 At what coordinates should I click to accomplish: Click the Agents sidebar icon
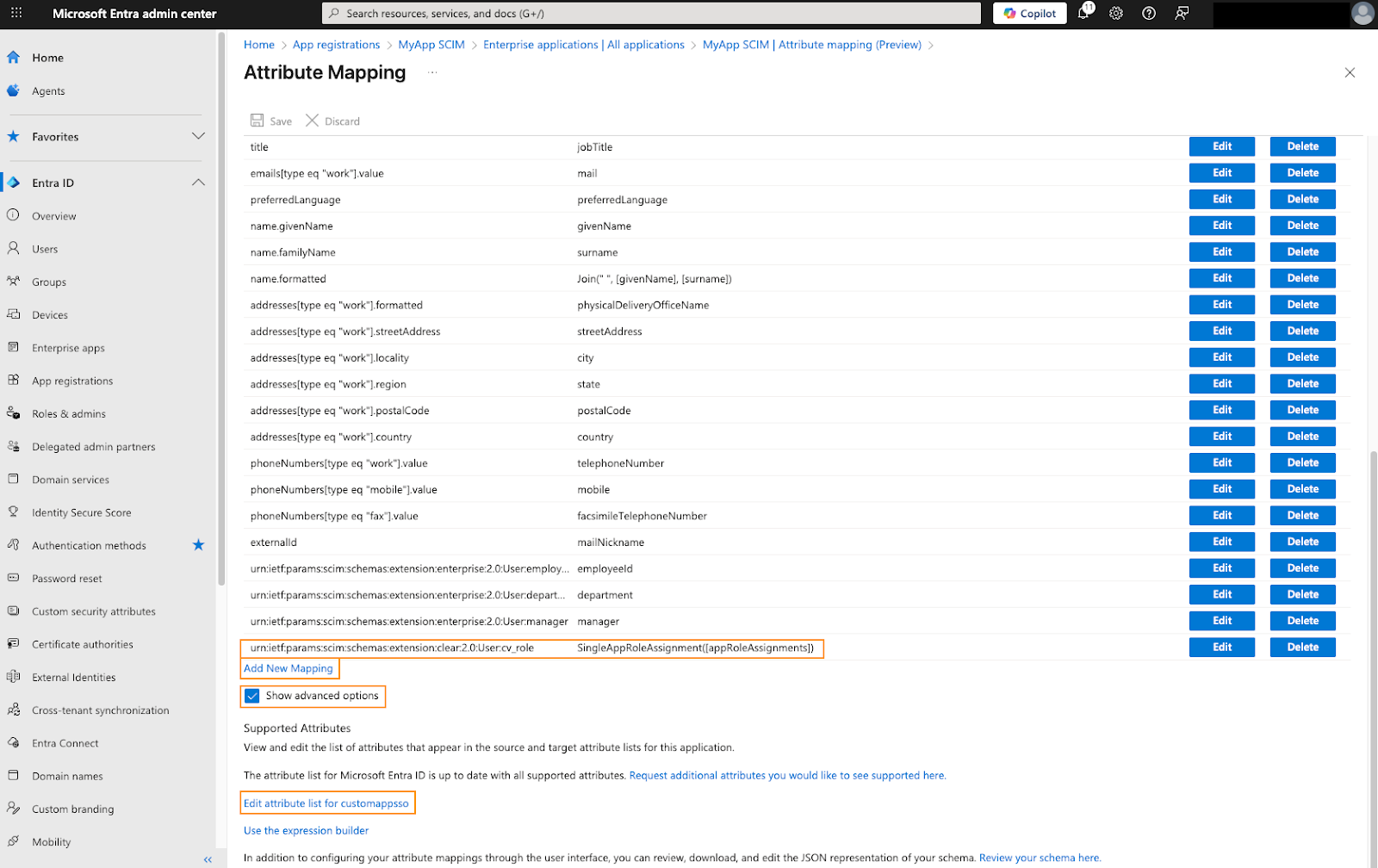pos(13,90)
